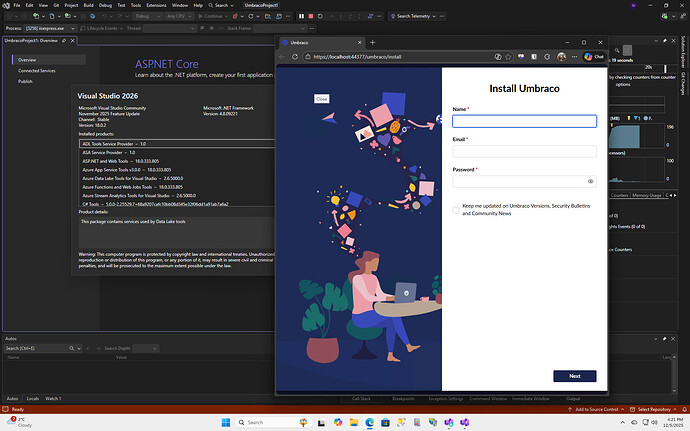The height and width of the screenshot is (431, 690).
Task: View site information lock icon in address bar
Action: coord(308,57)
